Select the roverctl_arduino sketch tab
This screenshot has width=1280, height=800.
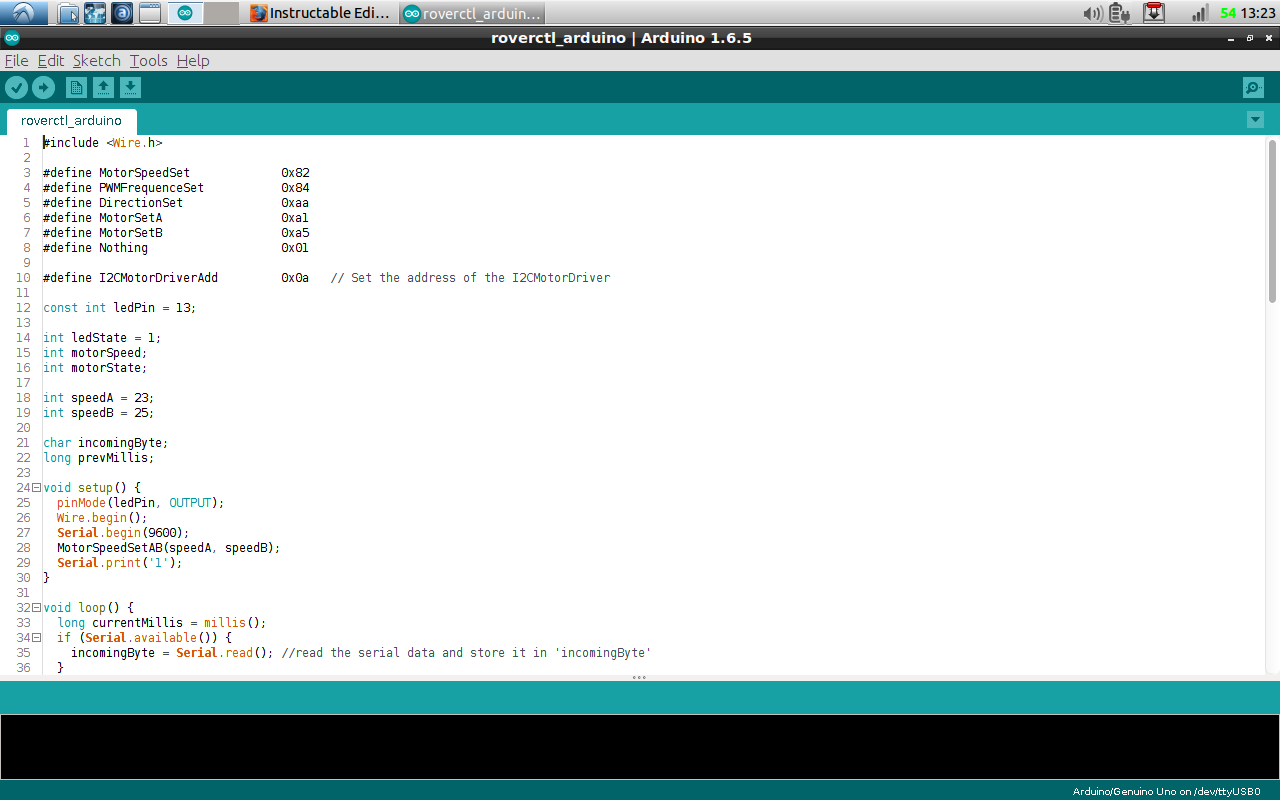71,121
